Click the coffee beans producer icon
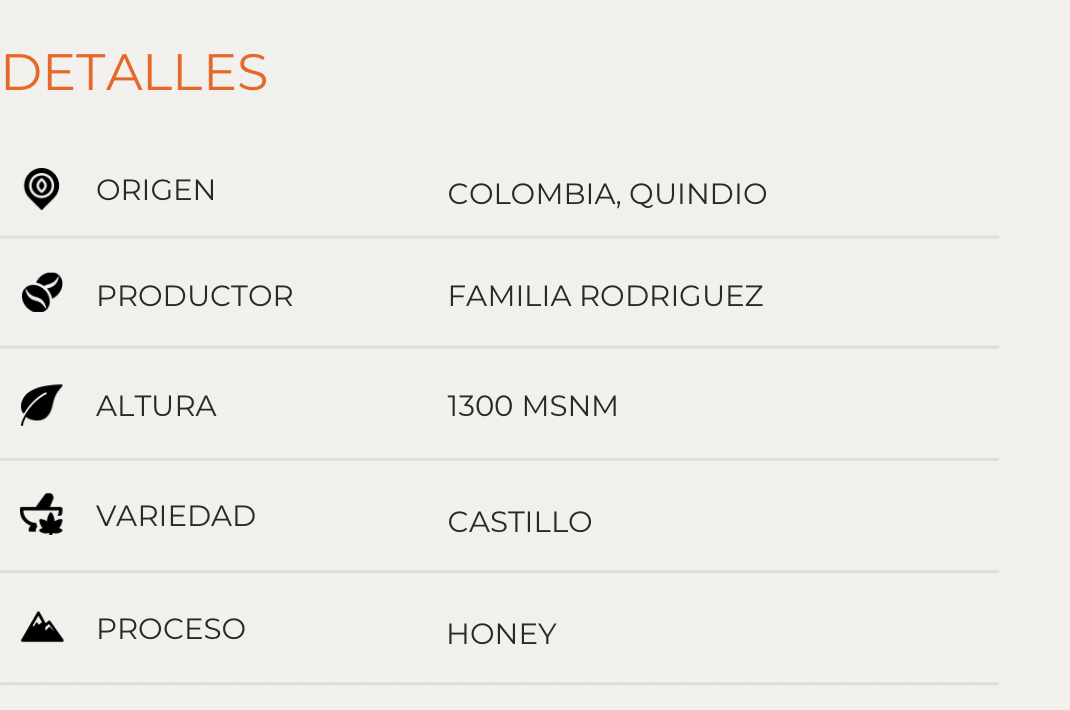 (x=42, y=293)
